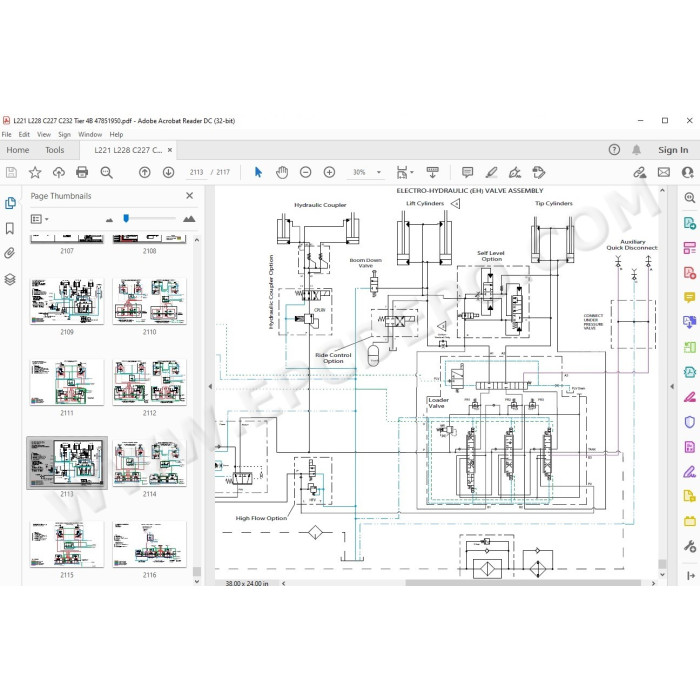Open the scrolling mode download icon
The width and height of the screenshot is (700, 700).
tap(432, 172)
